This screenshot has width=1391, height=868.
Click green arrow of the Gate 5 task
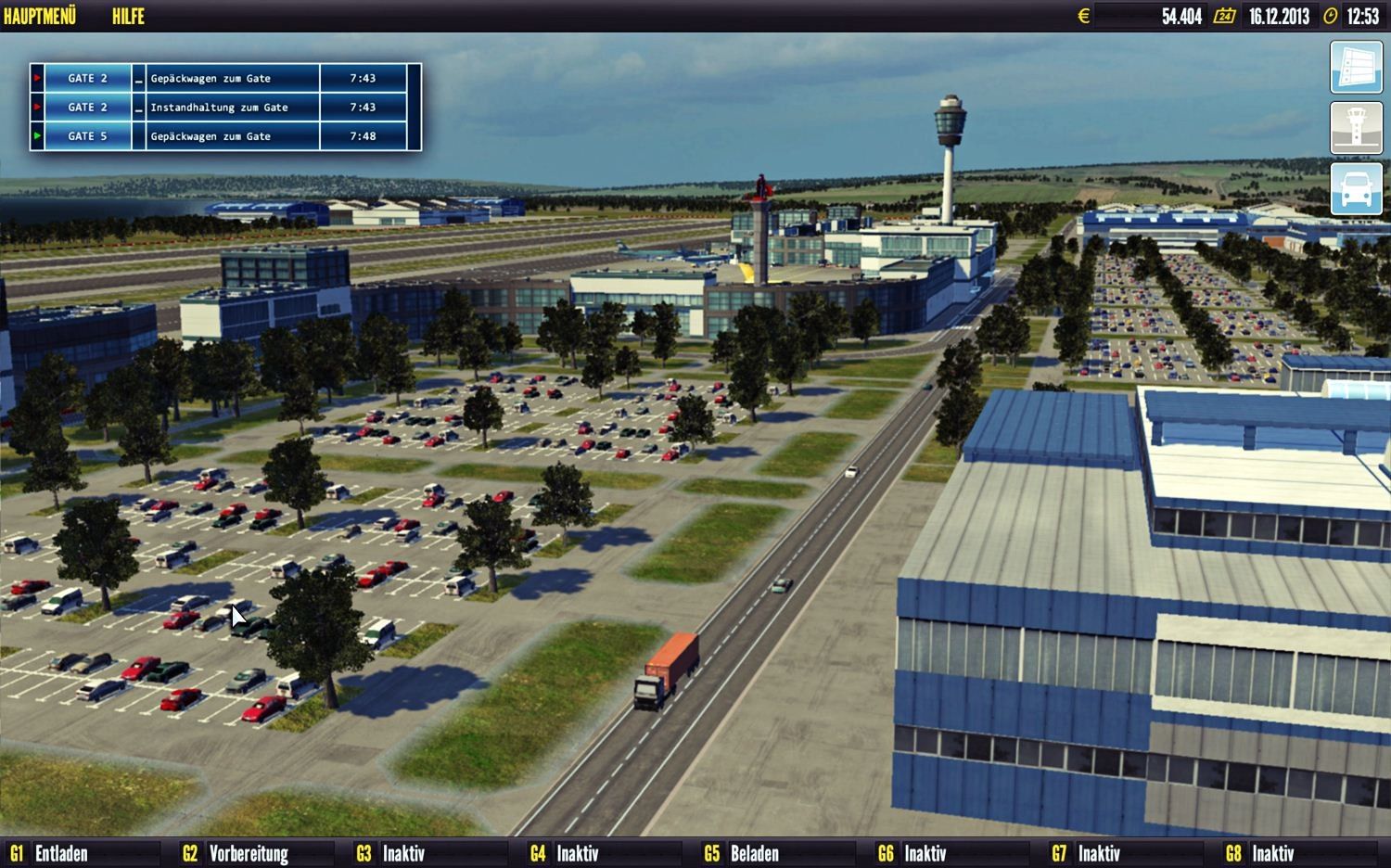37,136
